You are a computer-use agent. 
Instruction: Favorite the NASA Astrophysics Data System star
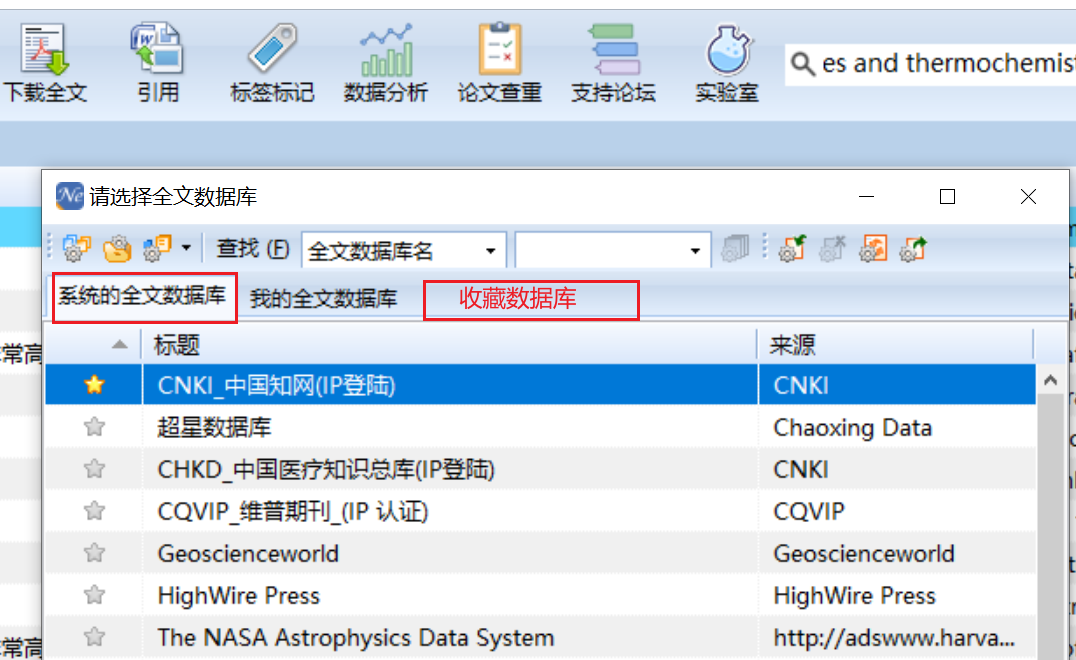[94, 637]
